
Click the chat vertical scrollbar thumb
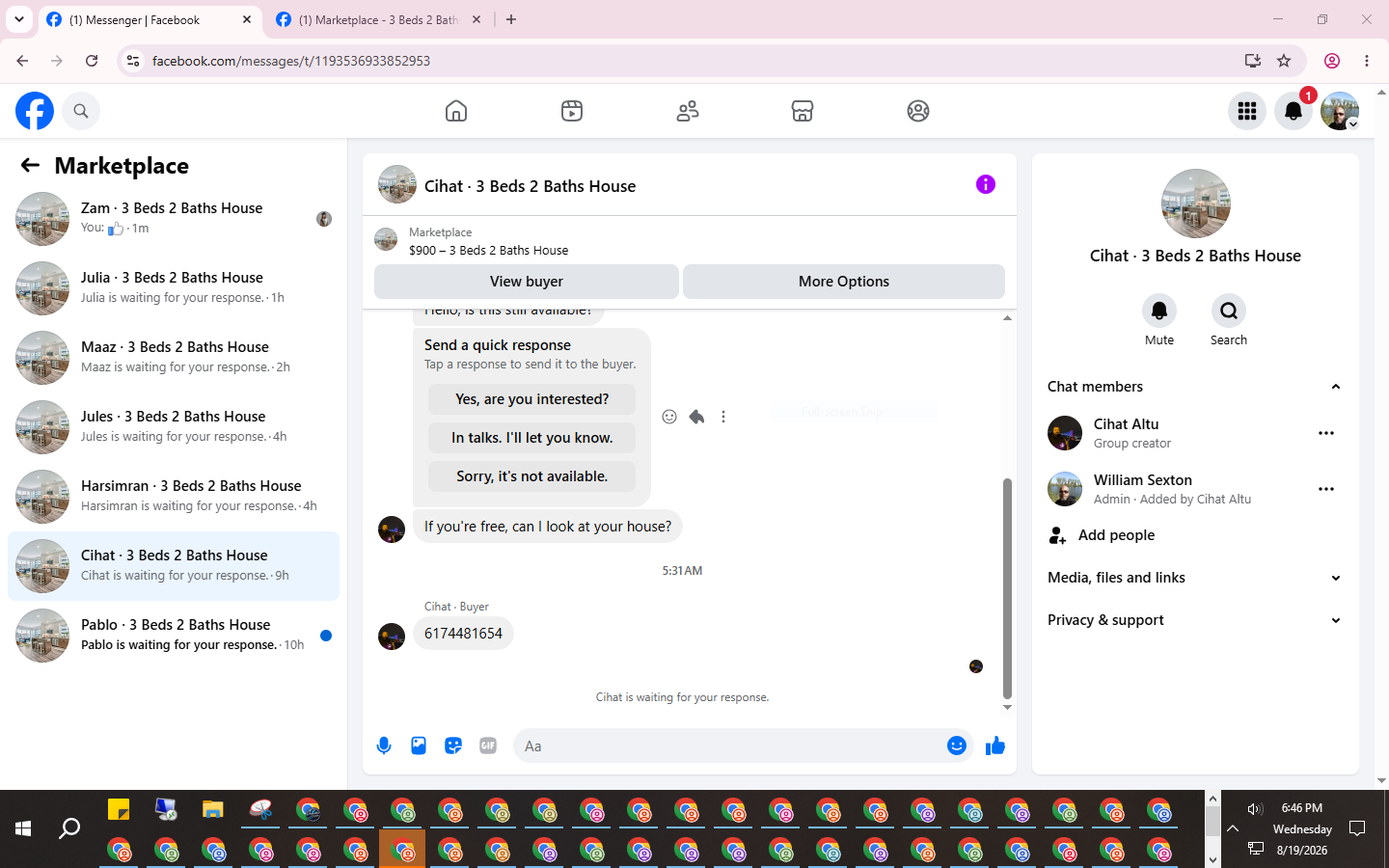[1007, 588]
